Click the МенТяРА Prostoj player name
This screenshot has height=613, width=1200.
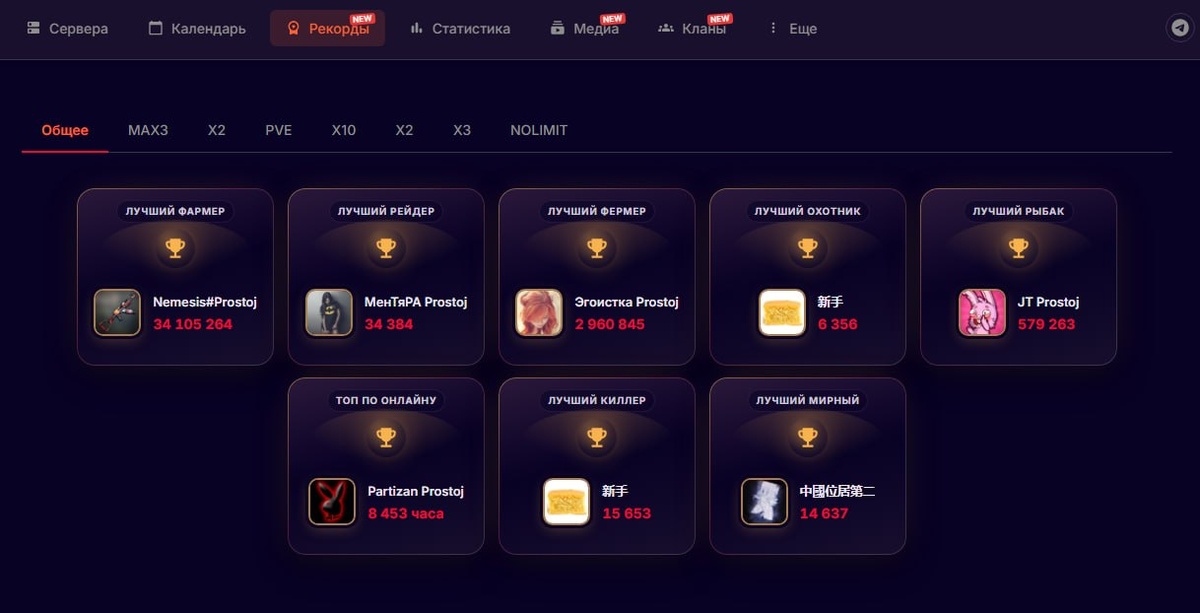coord(416,302)
